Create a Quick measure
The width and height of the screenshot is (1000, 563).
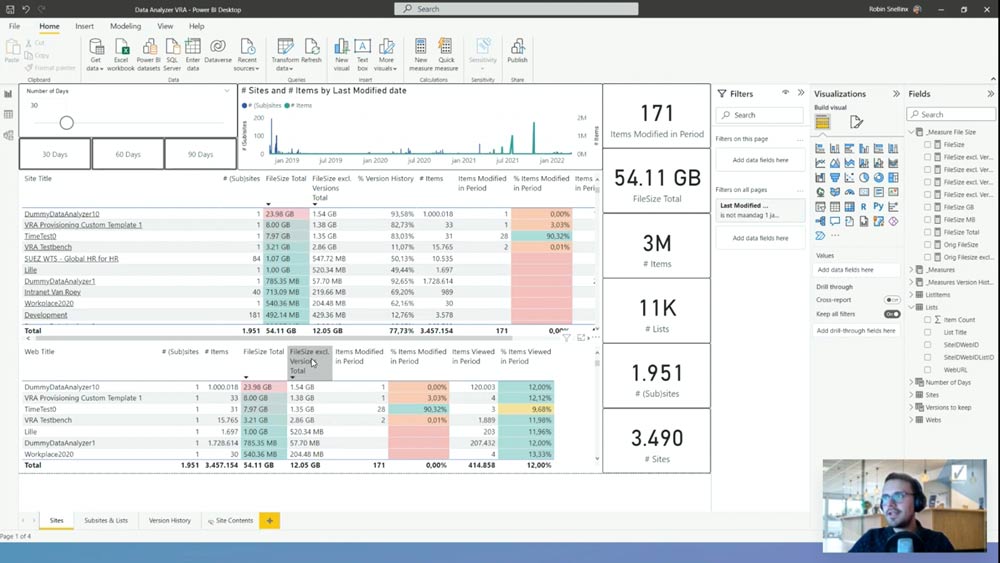click(446, 54)
